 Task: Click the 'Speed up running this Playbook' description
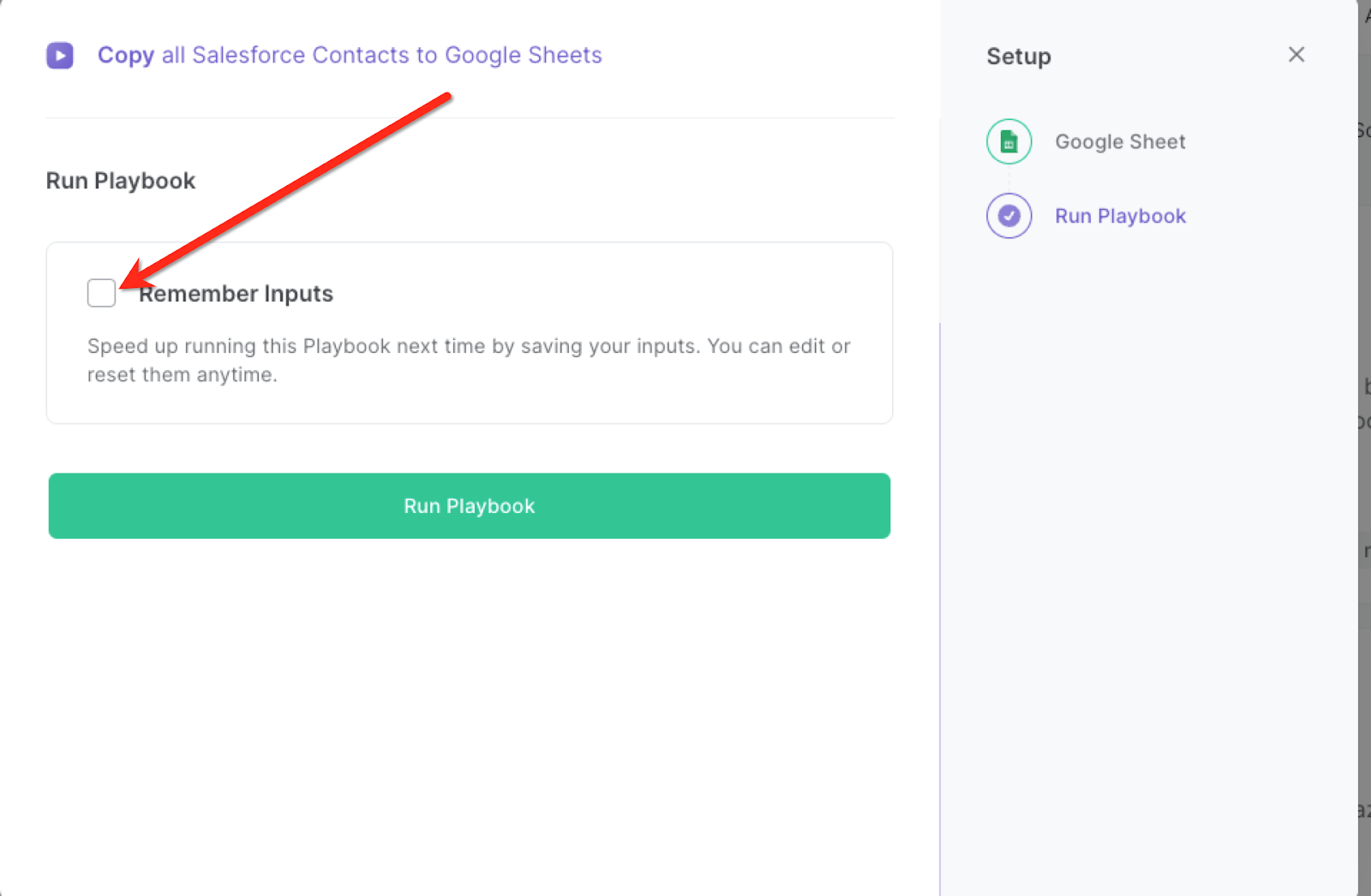[469, 361]
